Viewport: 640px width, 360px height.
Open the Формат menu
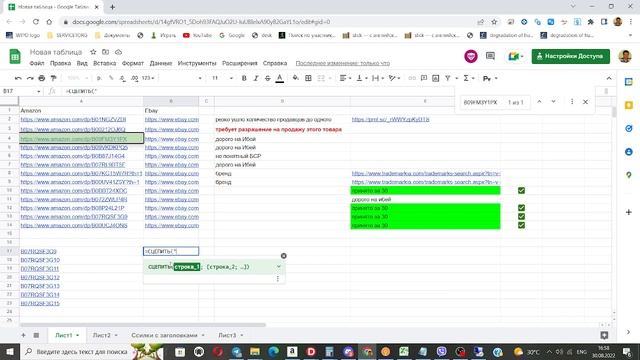(133, 63)
